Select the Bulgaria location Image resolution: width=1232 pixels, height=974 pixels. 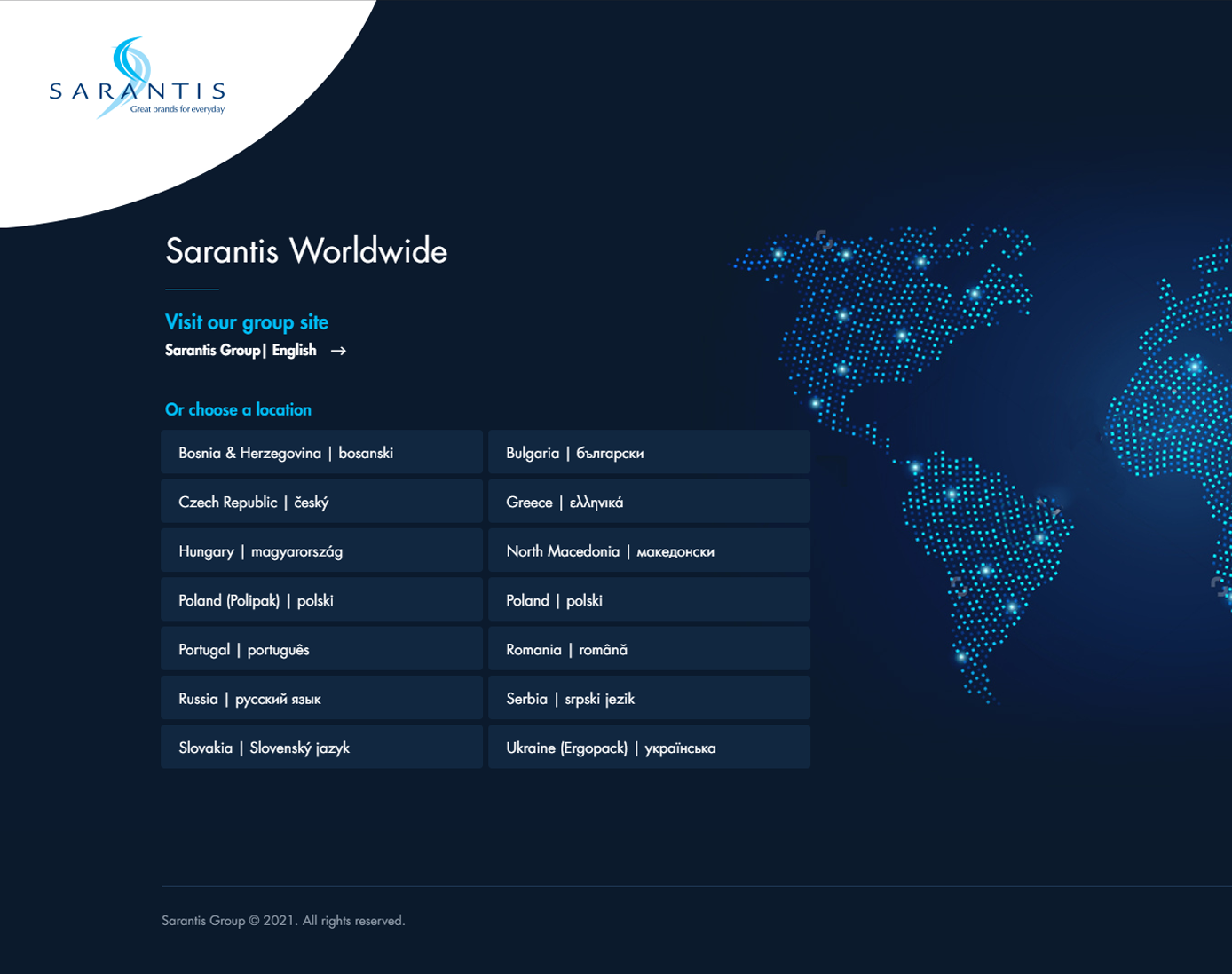[x=649, y=452]
